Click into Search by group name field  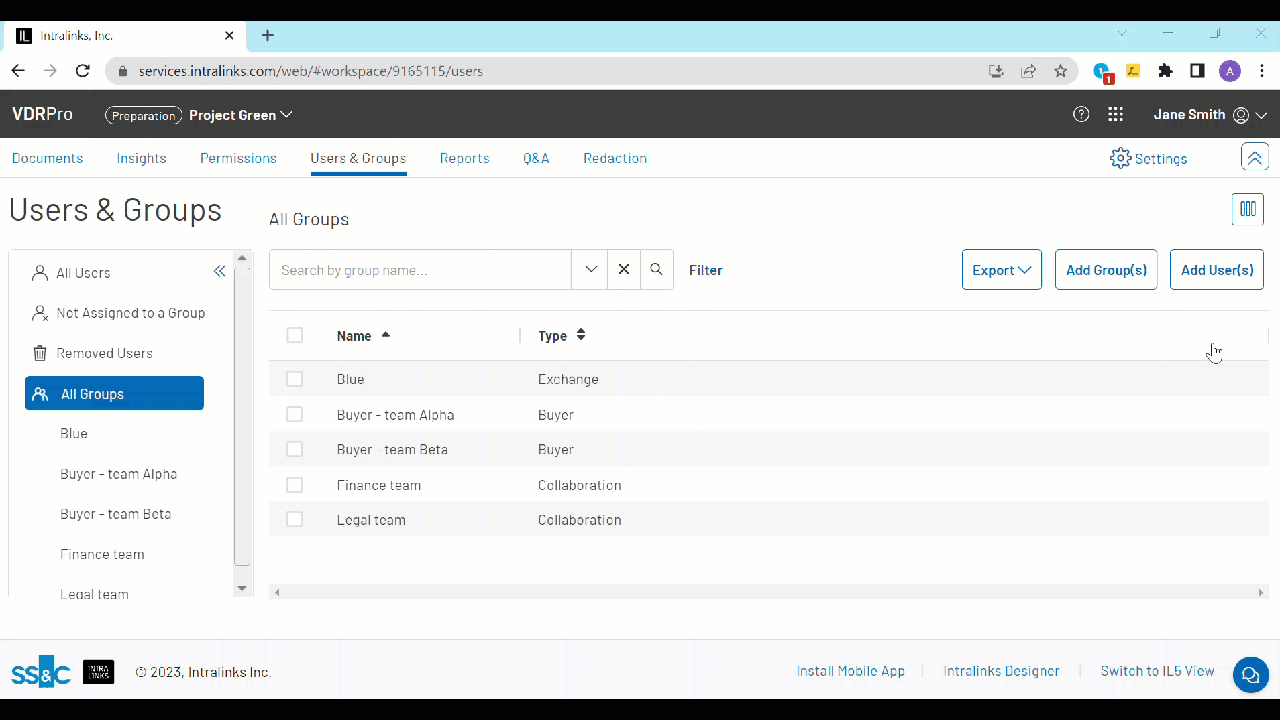pyautogui.click(x=420, y=270)
